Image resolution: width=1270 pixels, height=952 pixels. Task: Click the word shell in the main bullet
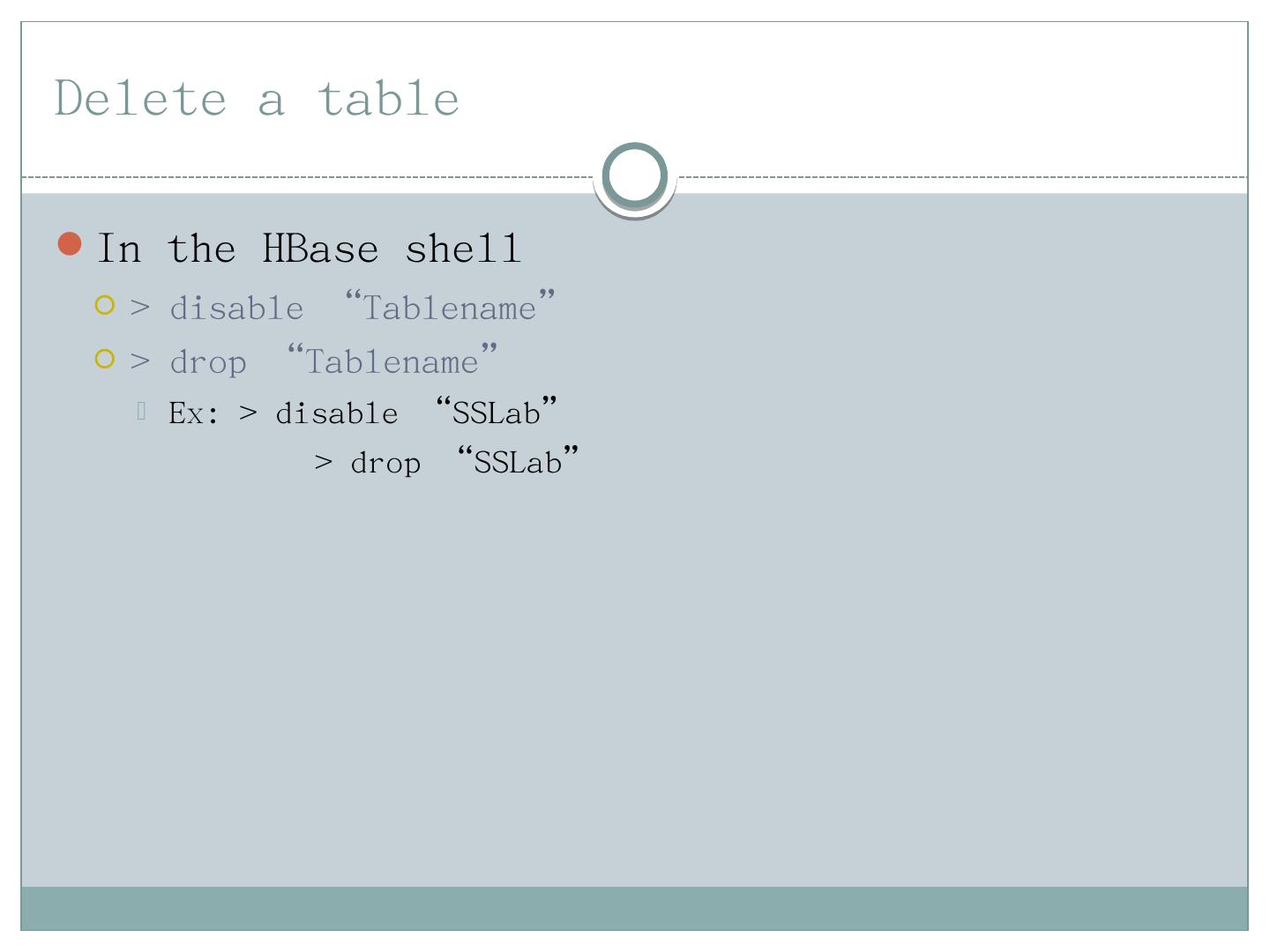coord(463,249)
